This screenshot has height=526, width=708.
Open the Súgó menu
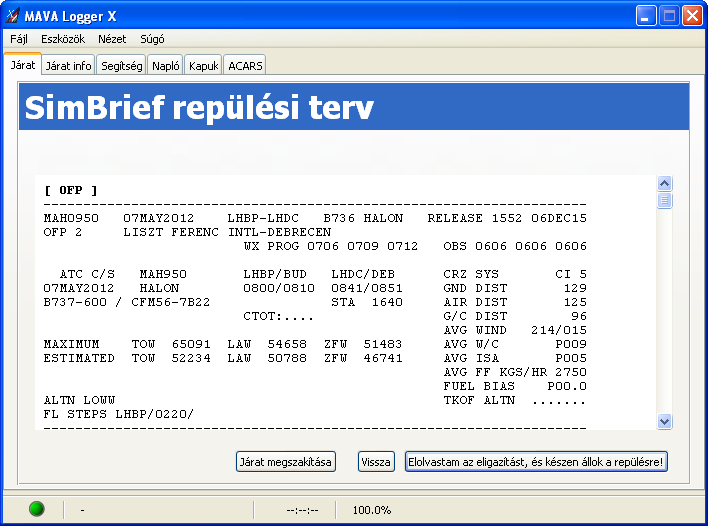[x=152, y=39]
